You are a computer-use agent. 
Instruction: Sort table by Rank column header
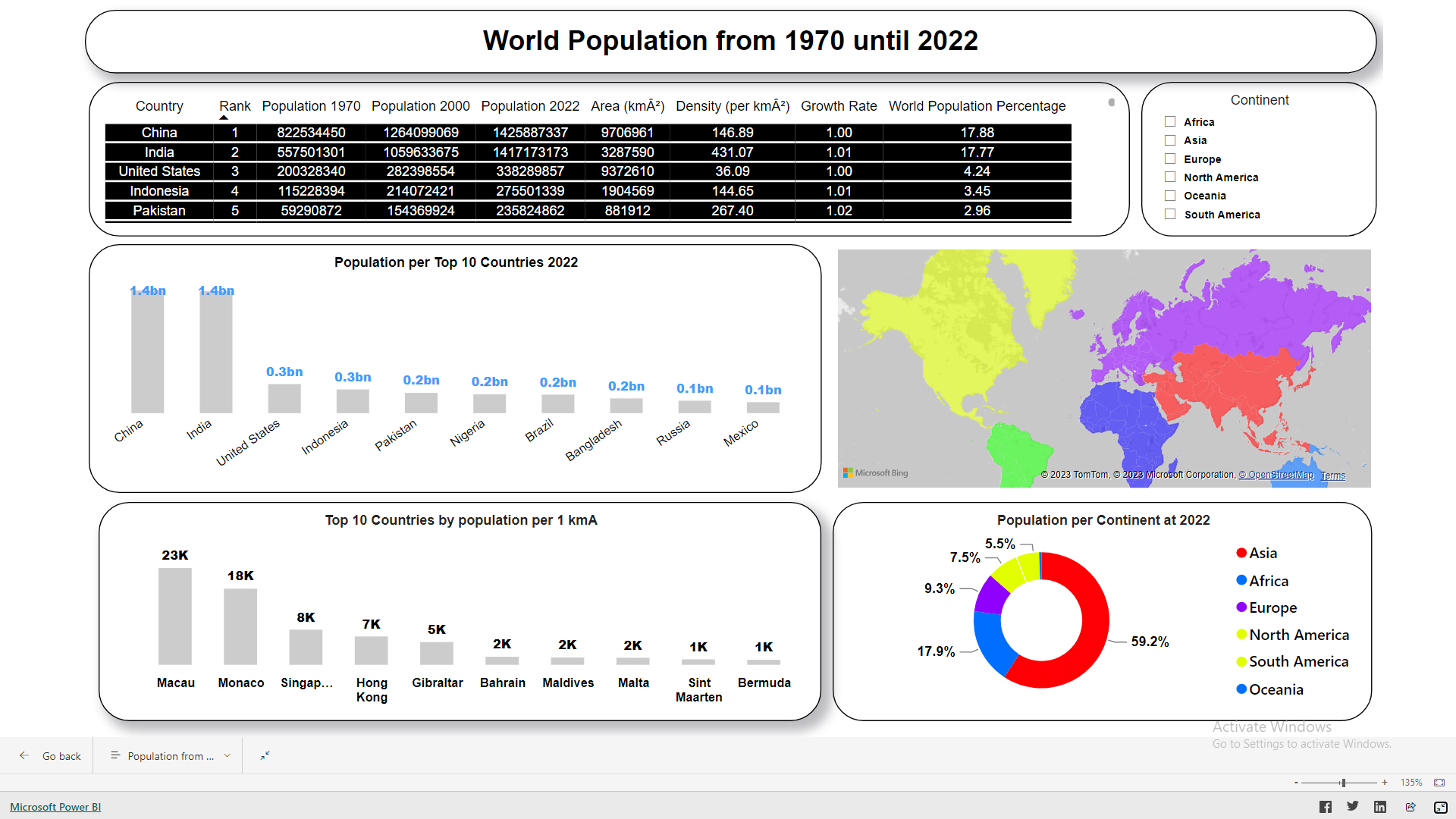pyautogui.click(x=234, y=106)
